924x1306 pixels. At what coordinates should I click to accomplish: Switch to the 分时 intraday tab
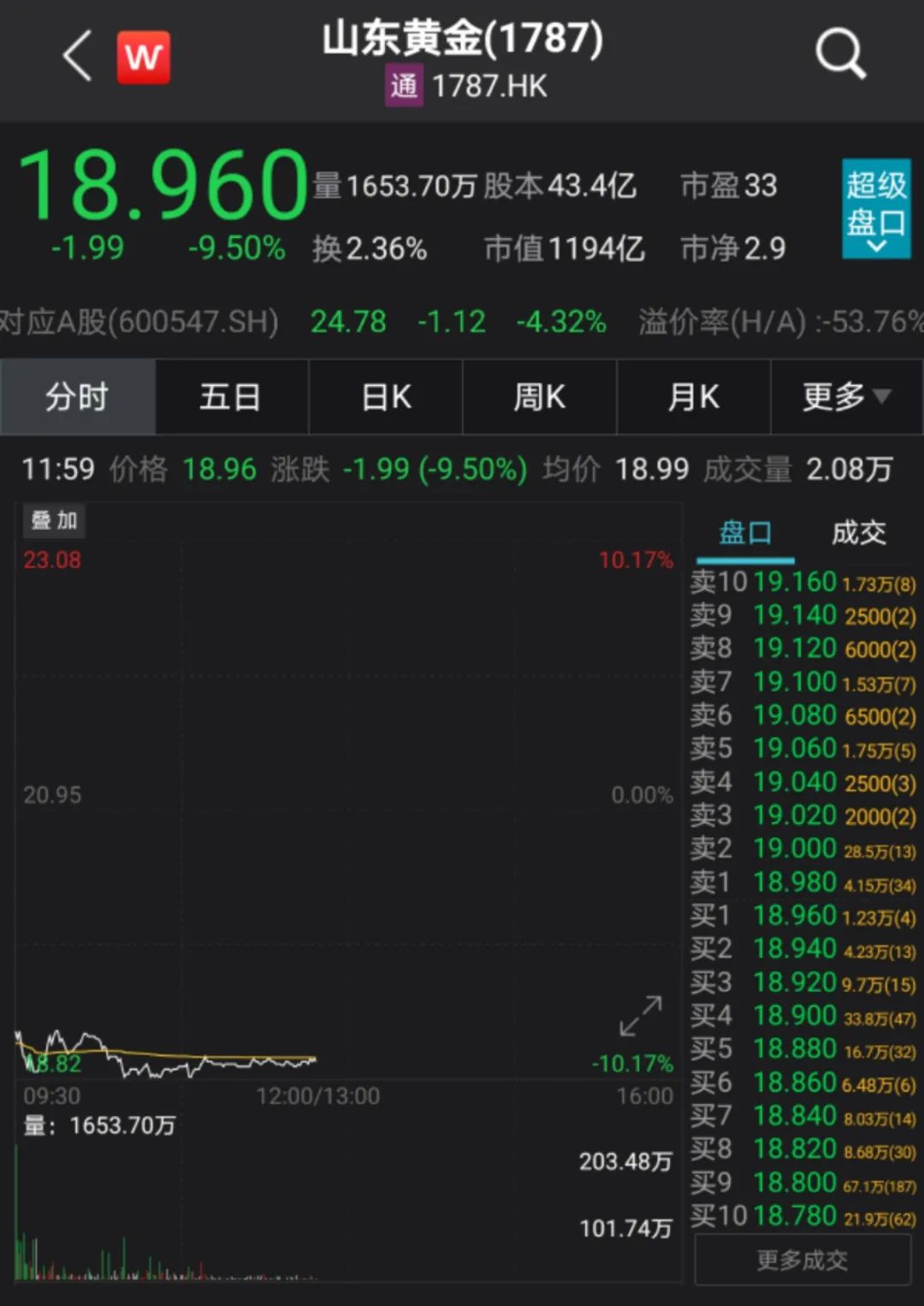77,397
